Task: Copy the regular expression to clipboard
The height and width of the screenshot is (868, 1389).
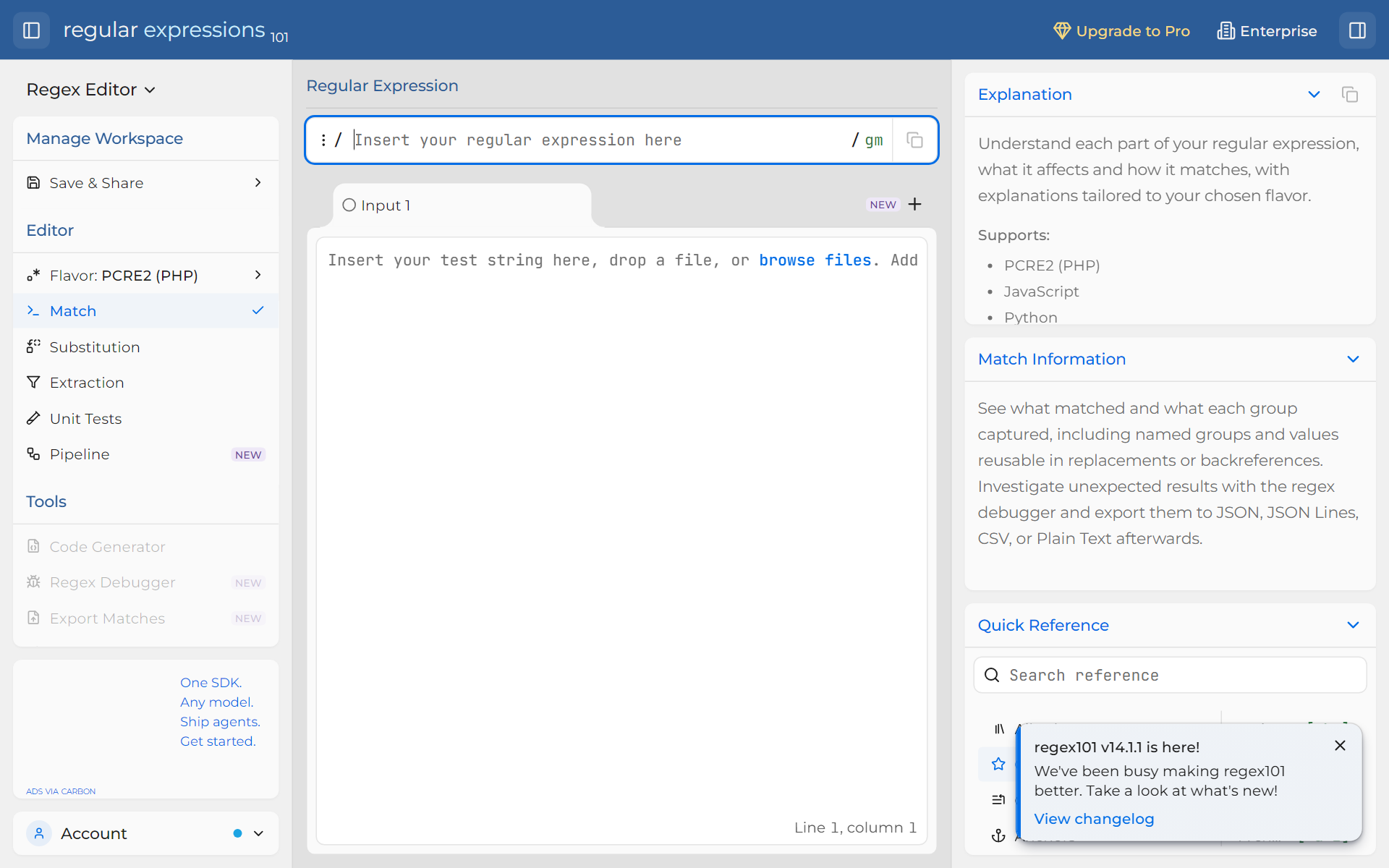Action: [915, 140]
